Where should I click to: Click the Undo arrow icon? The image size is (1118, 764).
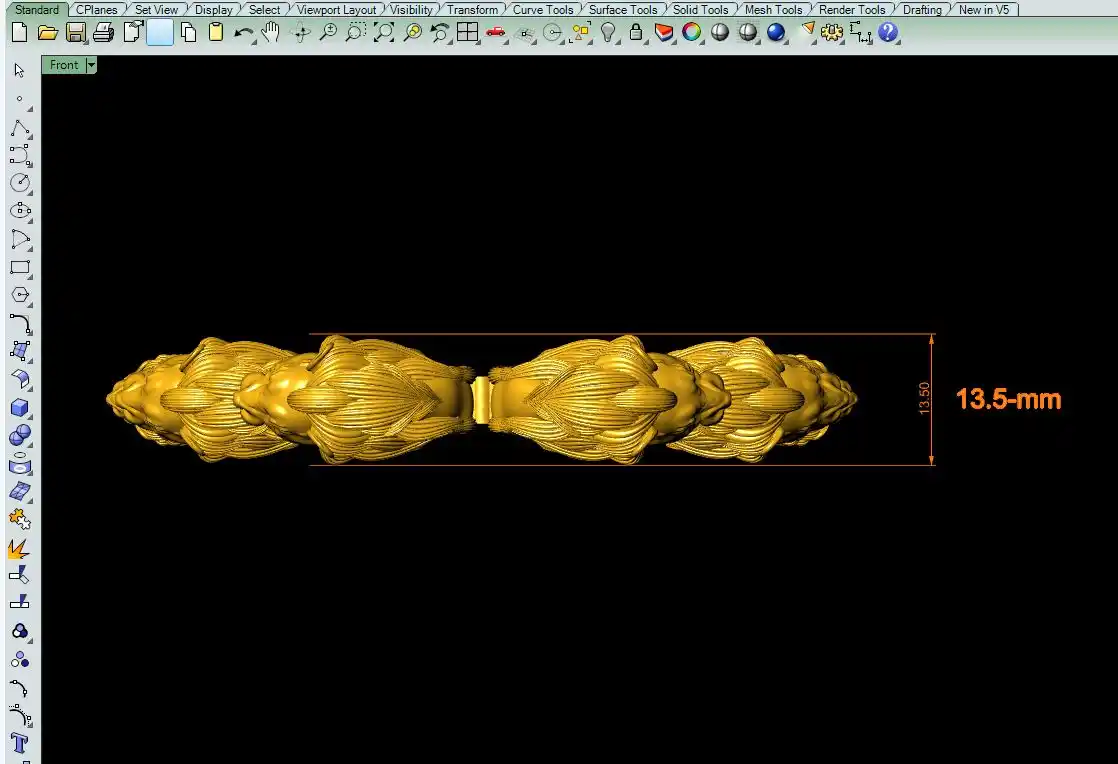[243, 33]
